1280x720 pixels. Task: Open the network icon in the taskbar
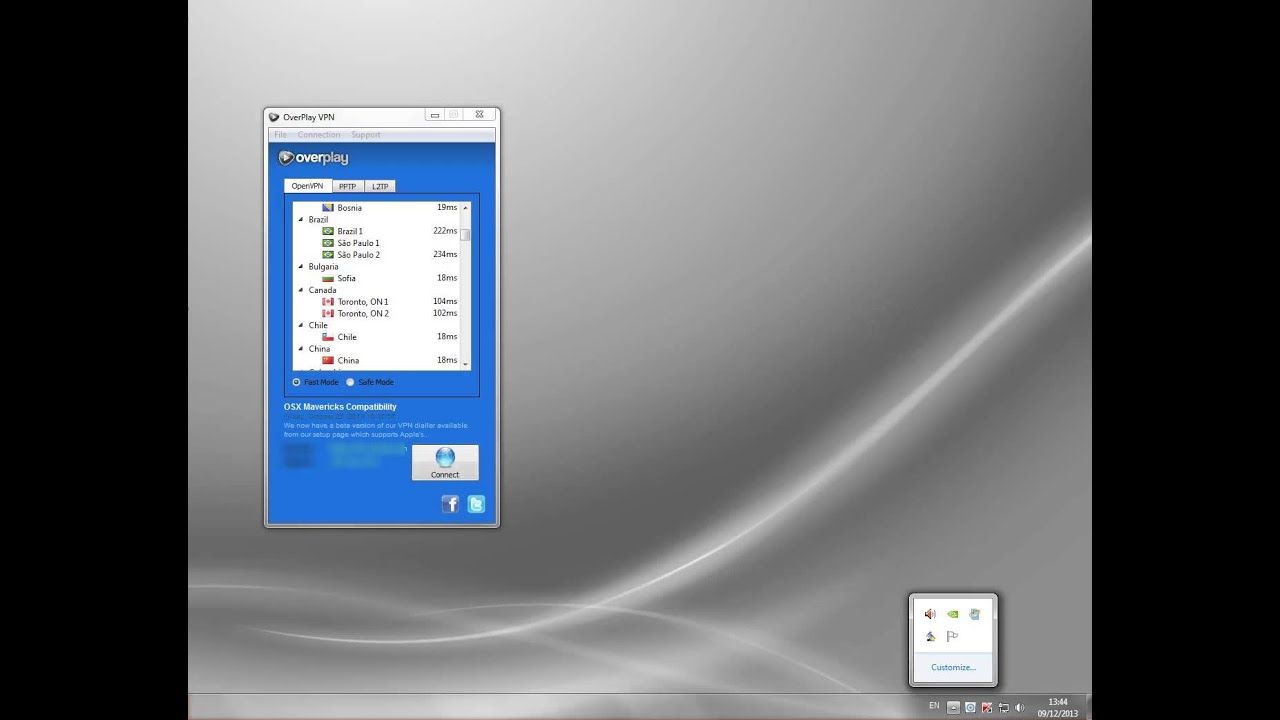pyautogui.click(x=1003, y=707)
